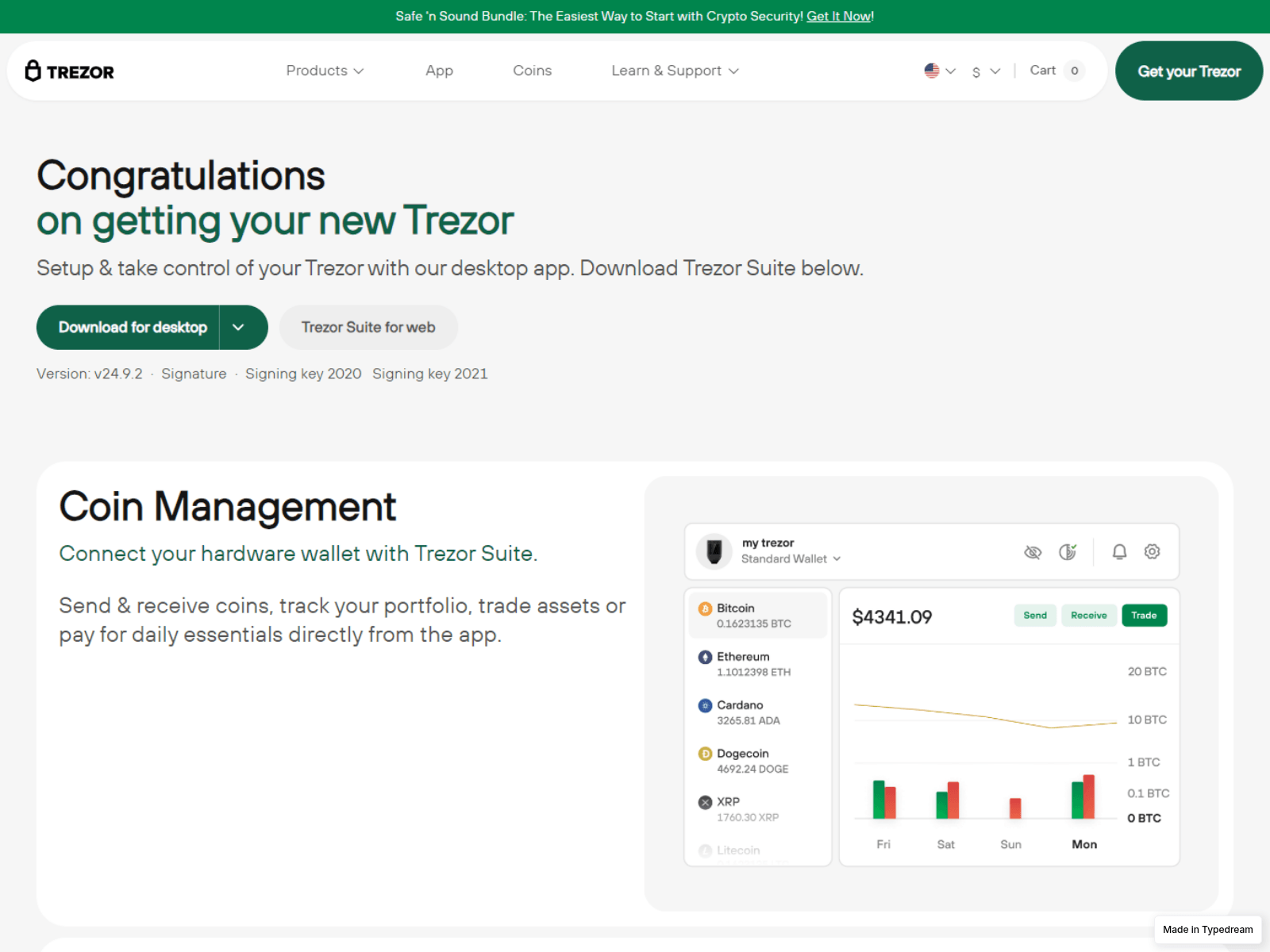
Task: Select the Mon label on chart
Action: [x=1084, y=844]
